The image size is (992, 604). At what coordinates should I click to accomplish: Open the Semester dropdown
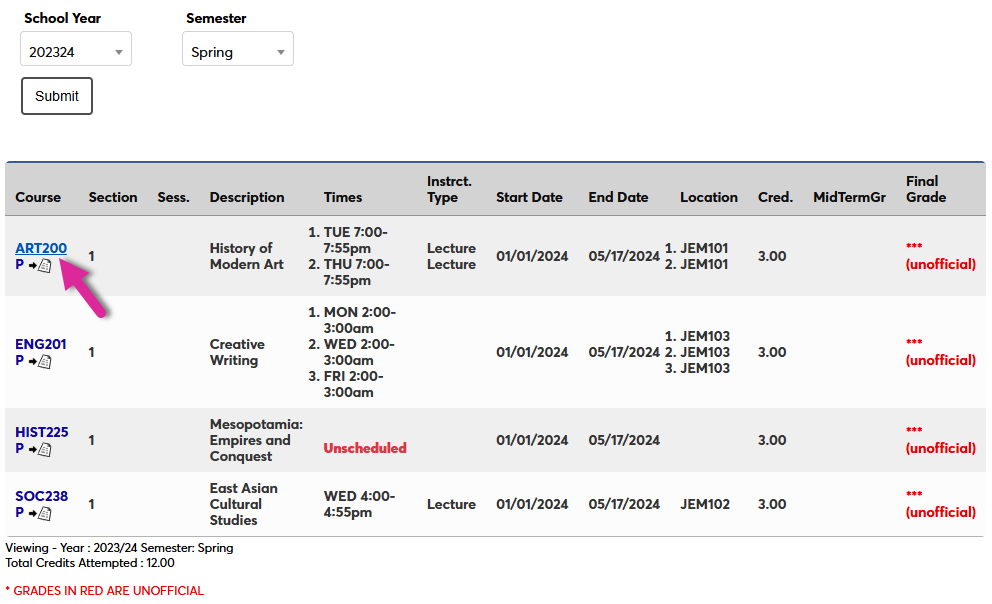click(237, 48)
